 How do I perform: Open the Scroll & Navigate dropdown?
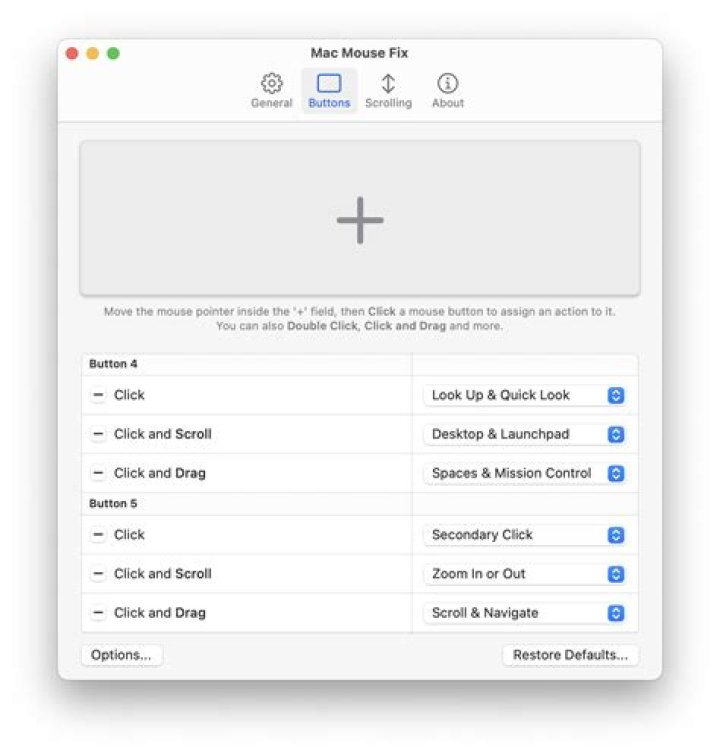[x=525, y=613]
